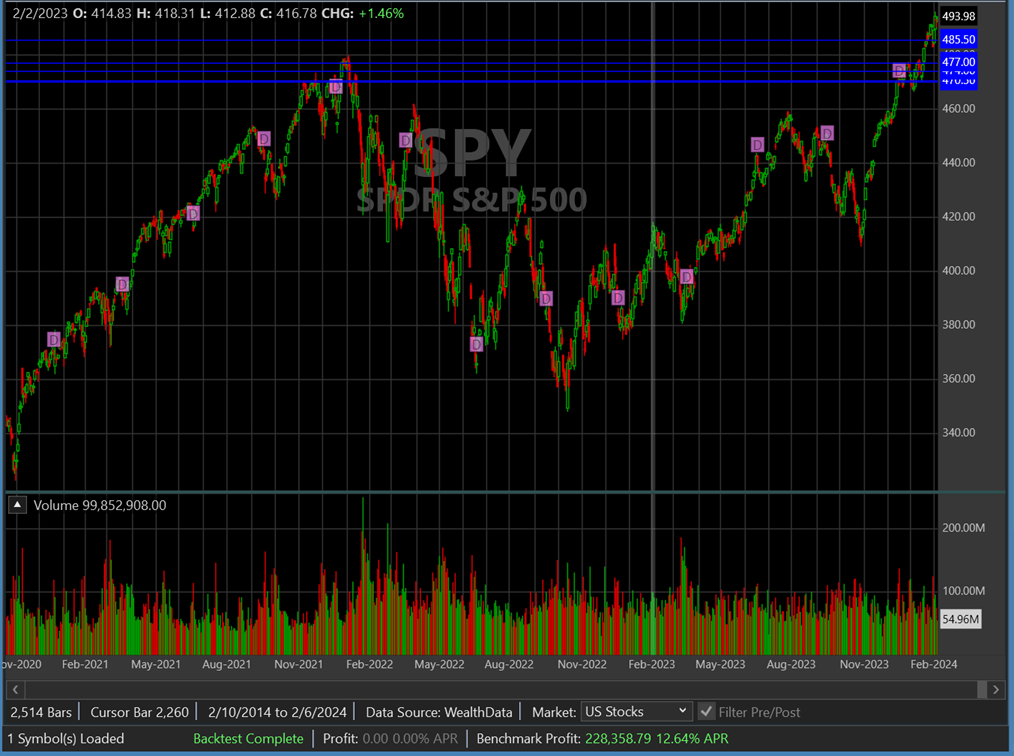Click the March 2023 dividend D marker

coord(687,277)
